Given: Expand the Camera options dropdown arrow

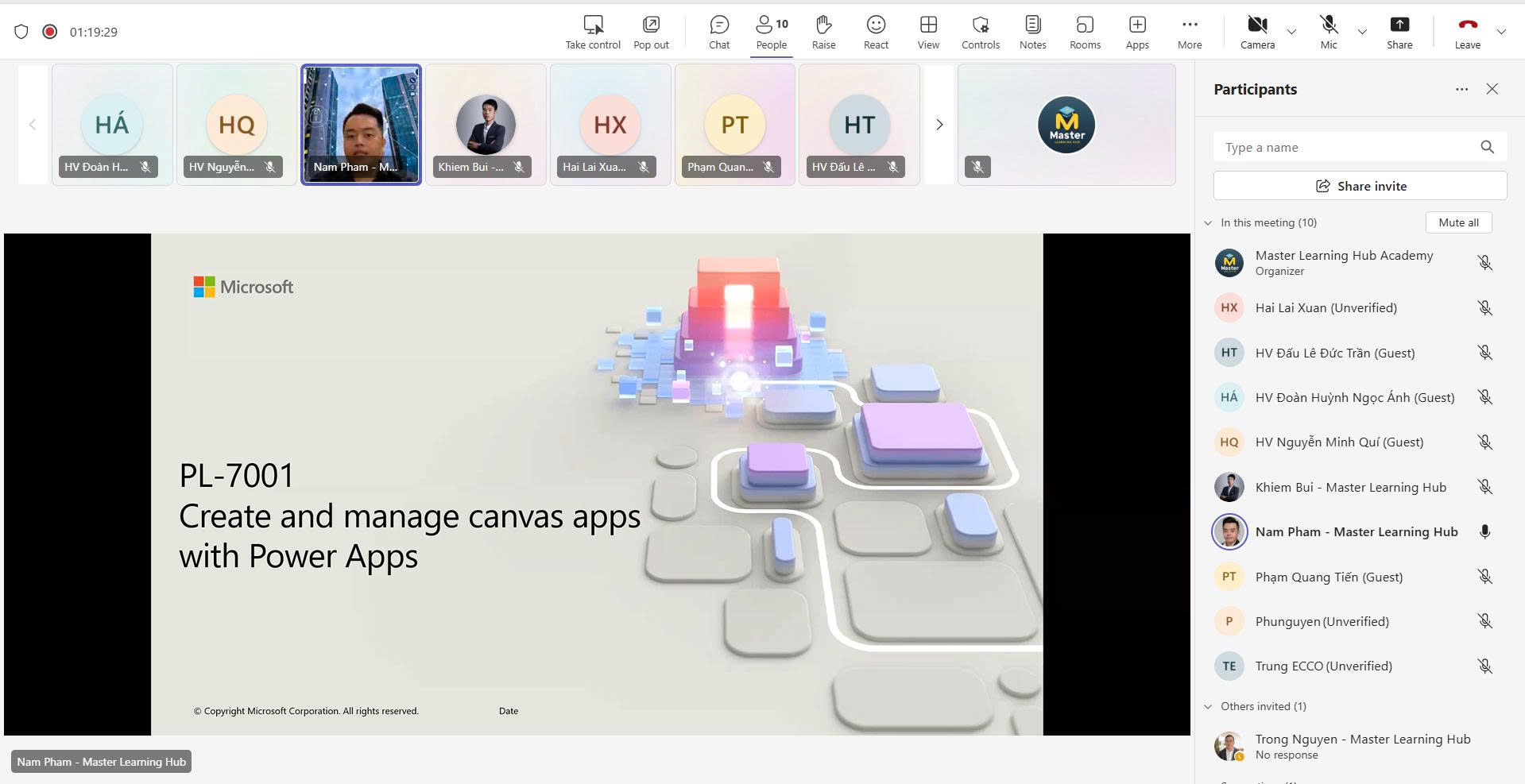Looking at the screenshot, I should tap(1291, 32).
